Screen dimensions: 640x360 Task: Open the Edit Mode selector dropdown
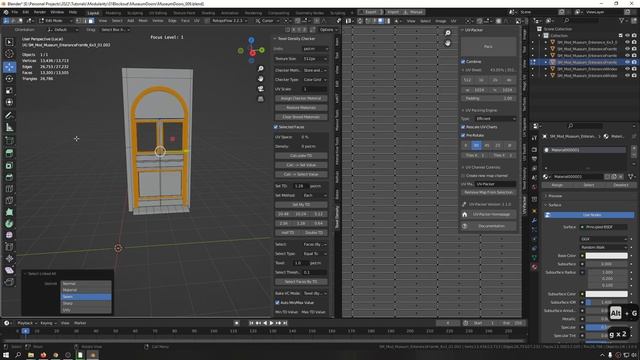click(x=56, y=20)
